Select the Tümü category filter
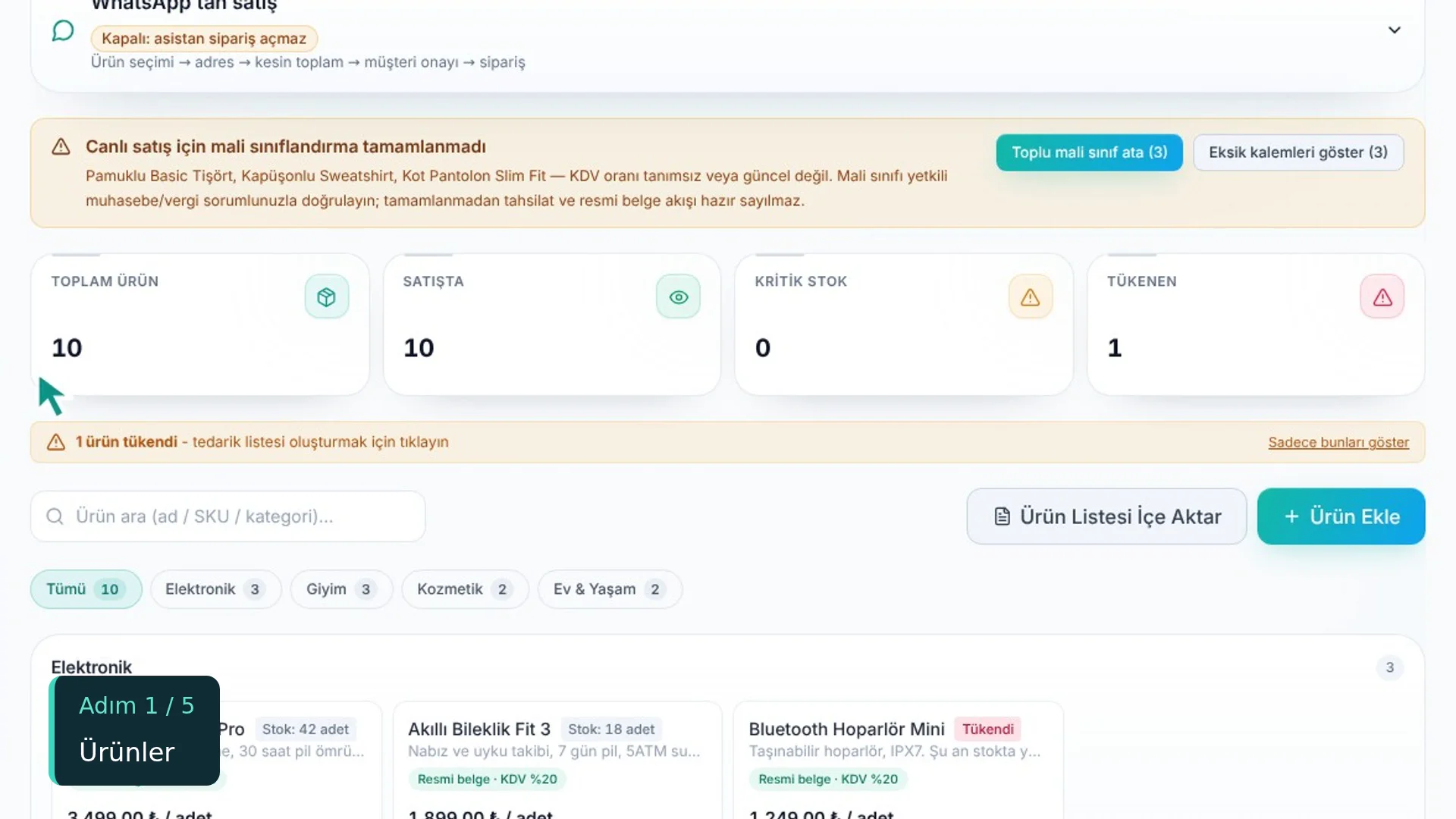 [86, 589]
